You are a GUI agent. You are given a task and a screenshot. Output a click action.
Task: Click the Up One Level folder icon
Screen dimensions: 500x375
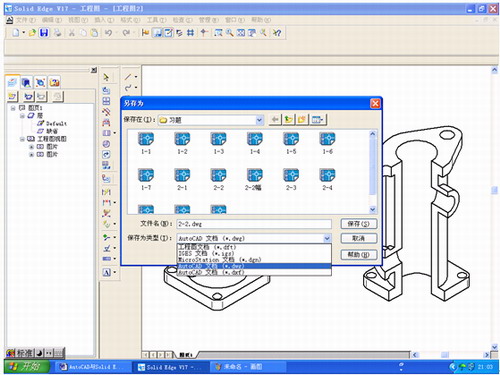pyautogui.click(x=288, y=119)
